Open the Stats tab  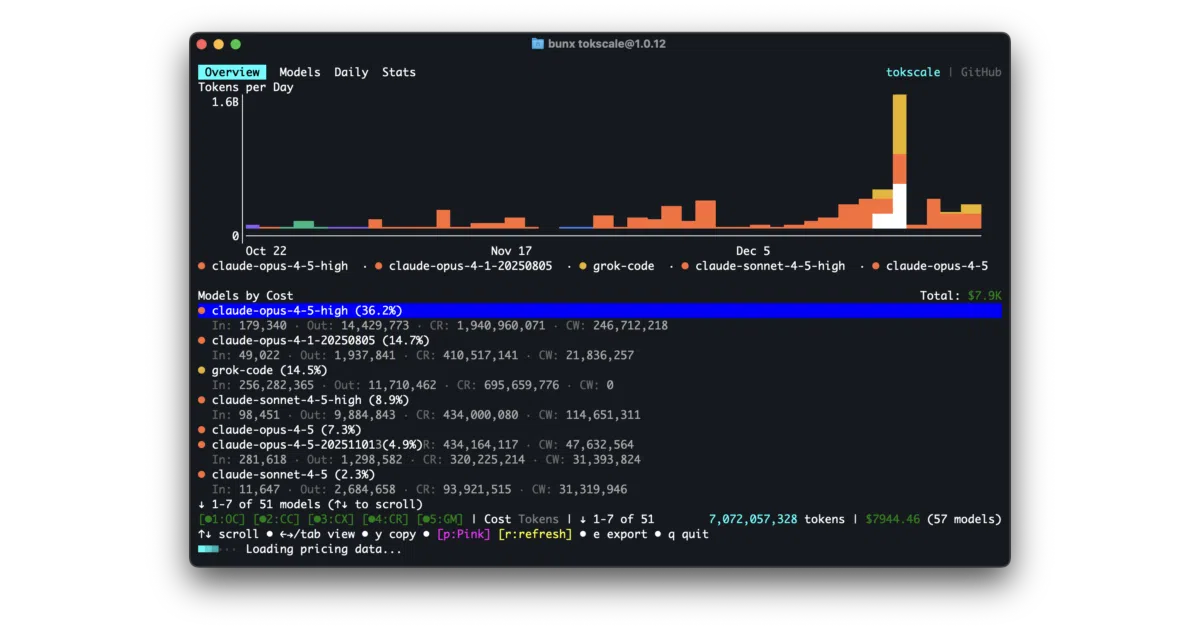tap(399, 72)
